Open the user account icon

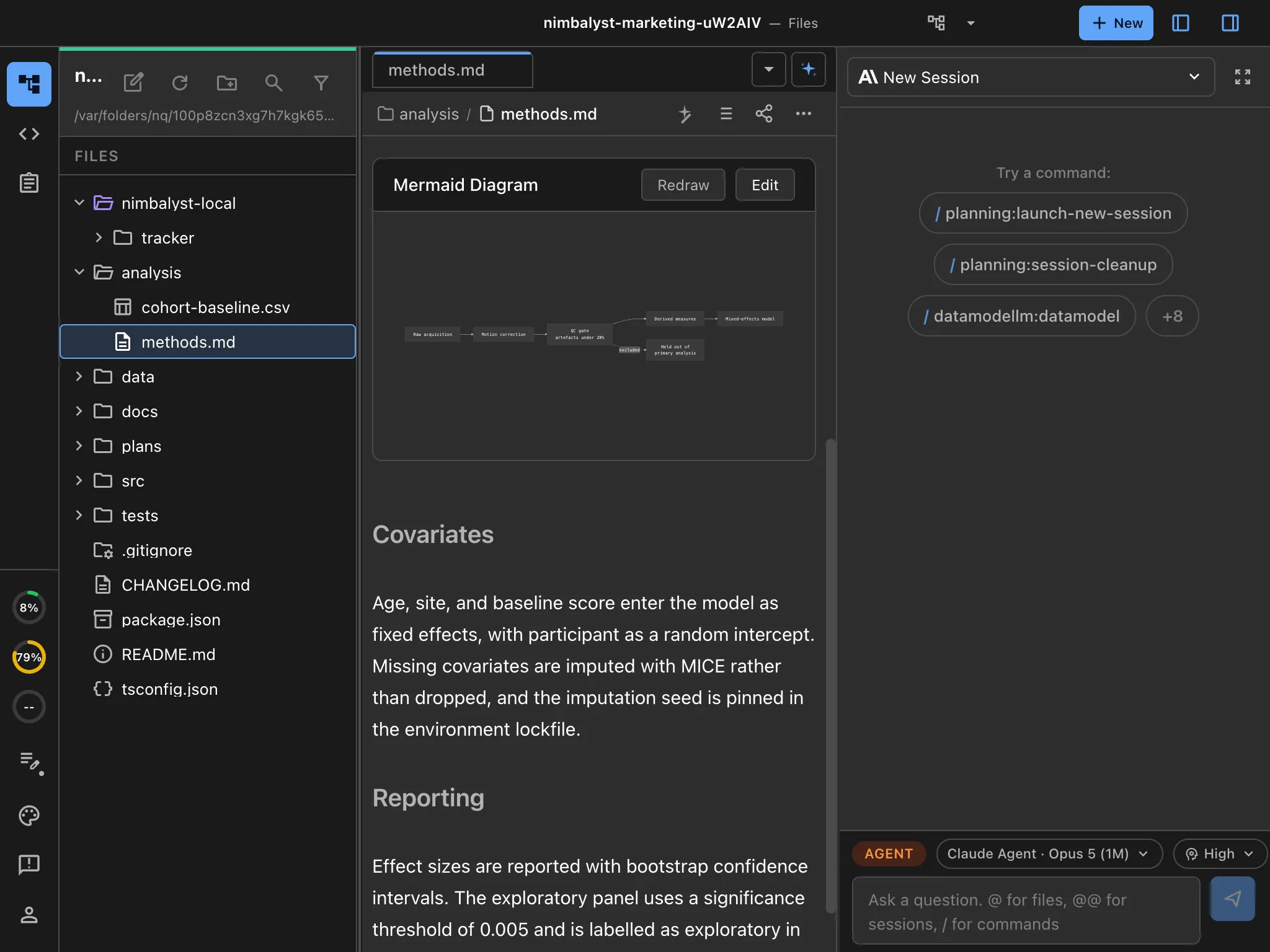[29, 914]
